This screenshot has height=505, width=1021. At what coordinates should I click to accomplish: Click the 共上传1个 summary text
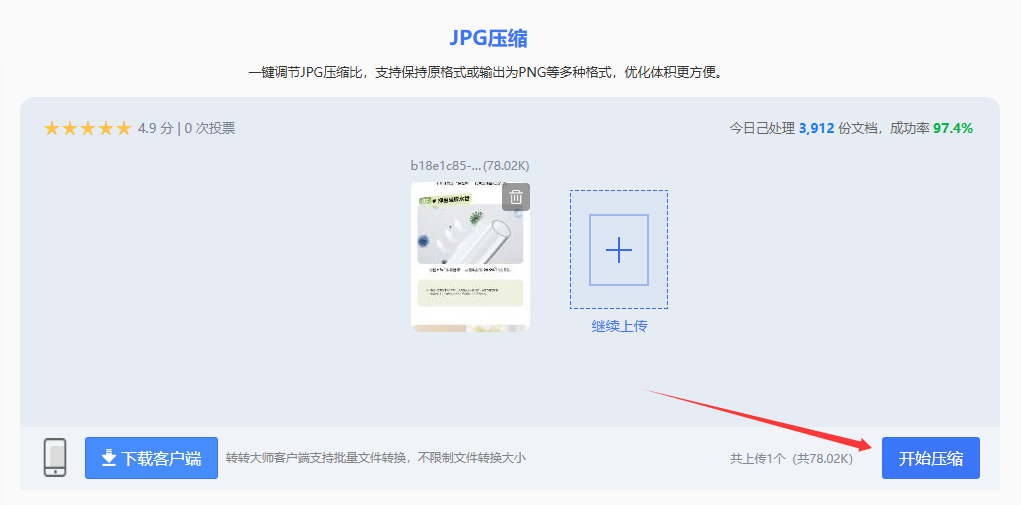pyautogui.click(x=791, y=459)
